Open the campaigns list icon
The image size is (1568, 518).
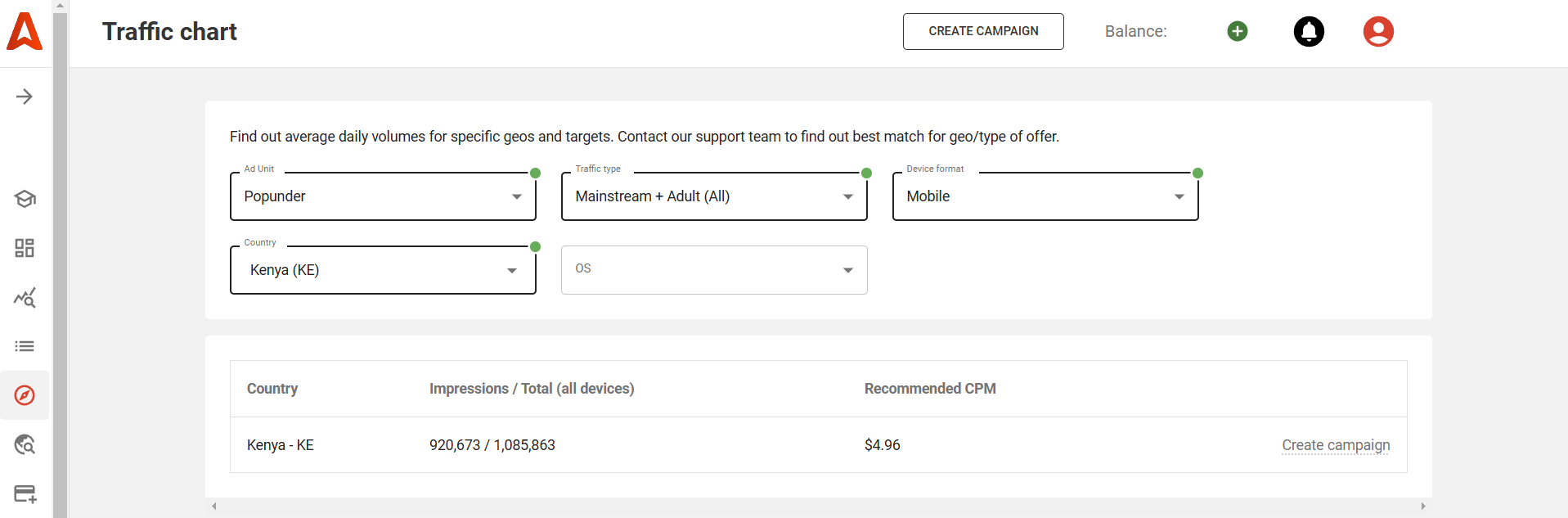pos(25,346)
